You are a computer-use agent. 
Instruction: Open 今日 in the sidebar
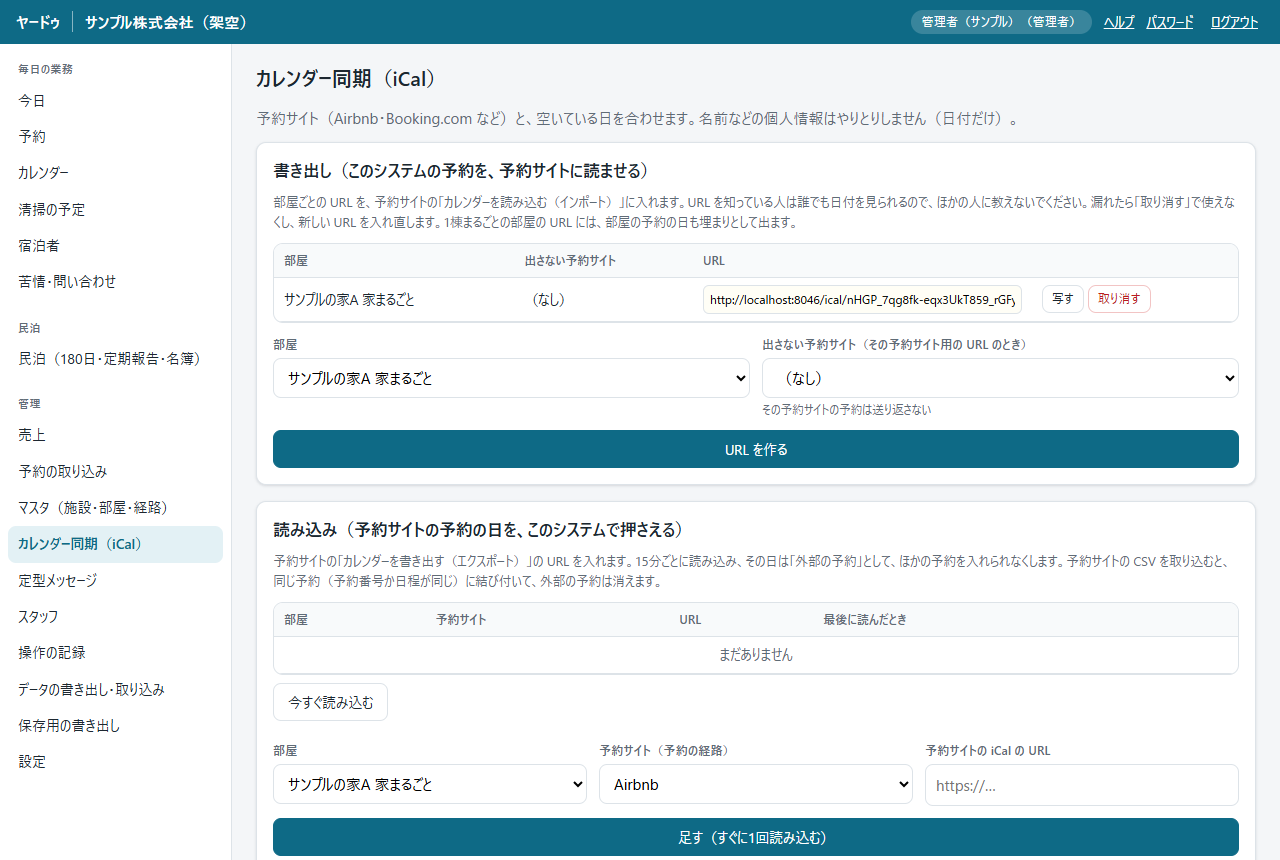[115, 100]
